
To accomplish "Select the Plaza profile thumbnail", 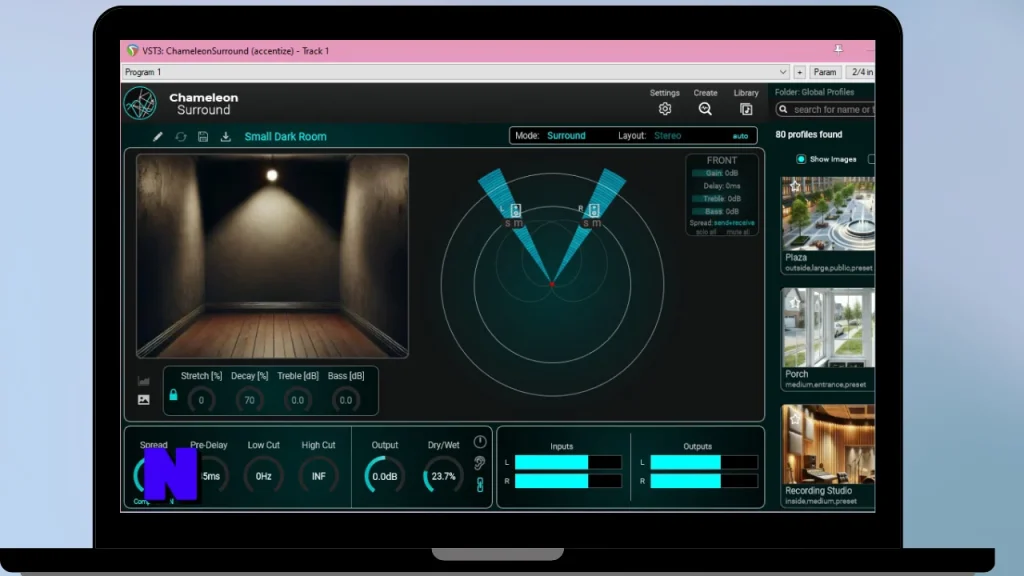I will coord(828,214).
